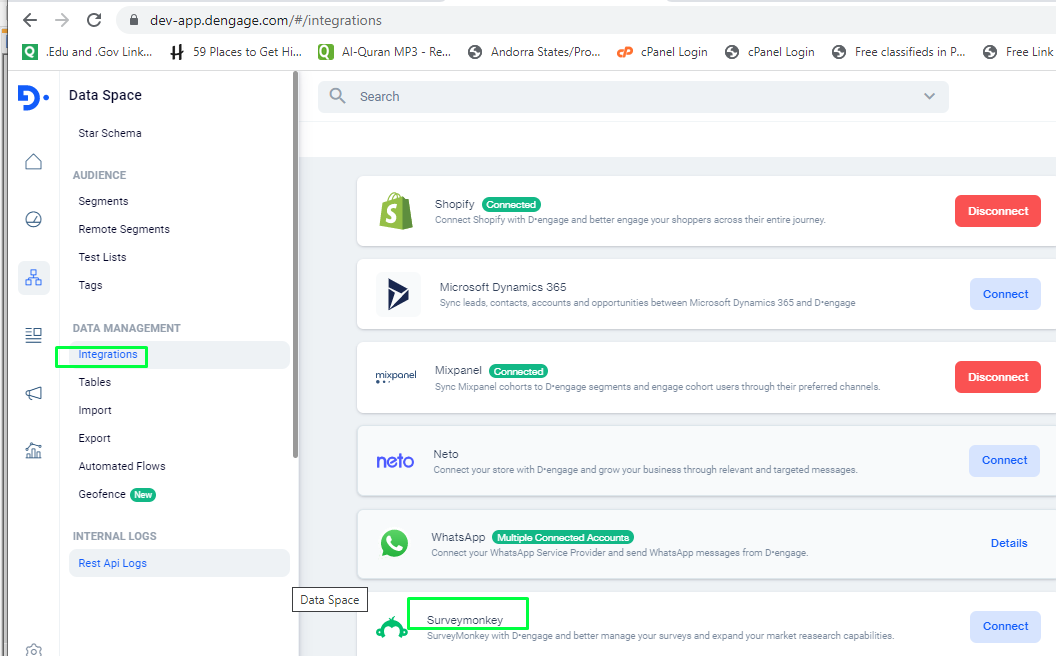This screenshot has width=1056, height=656.
Task: Open the campaigns megaphone icon
Action: coord(34,393)
